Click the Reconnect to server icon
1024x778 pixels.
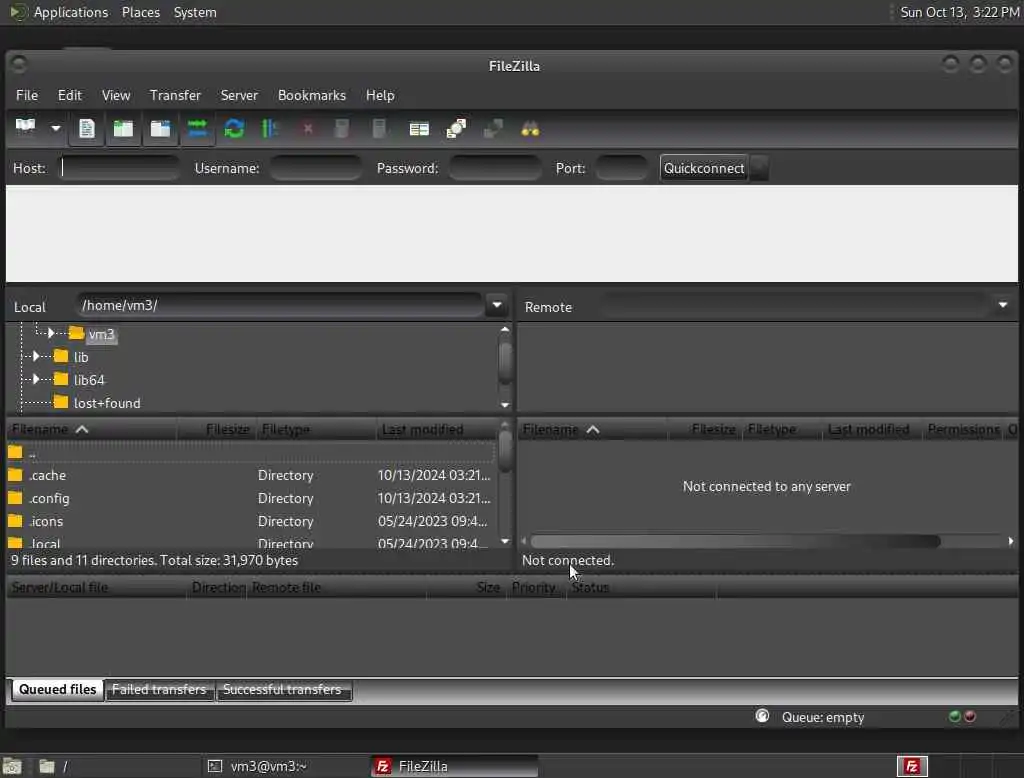click(379, 129)
